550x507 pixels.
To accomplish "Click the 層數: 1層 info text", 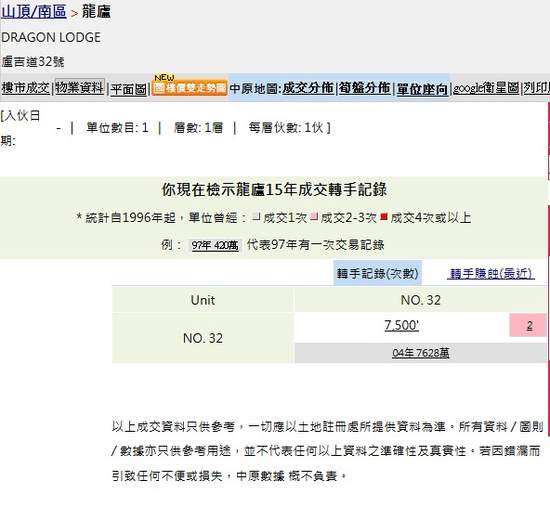I will point(198,127).
